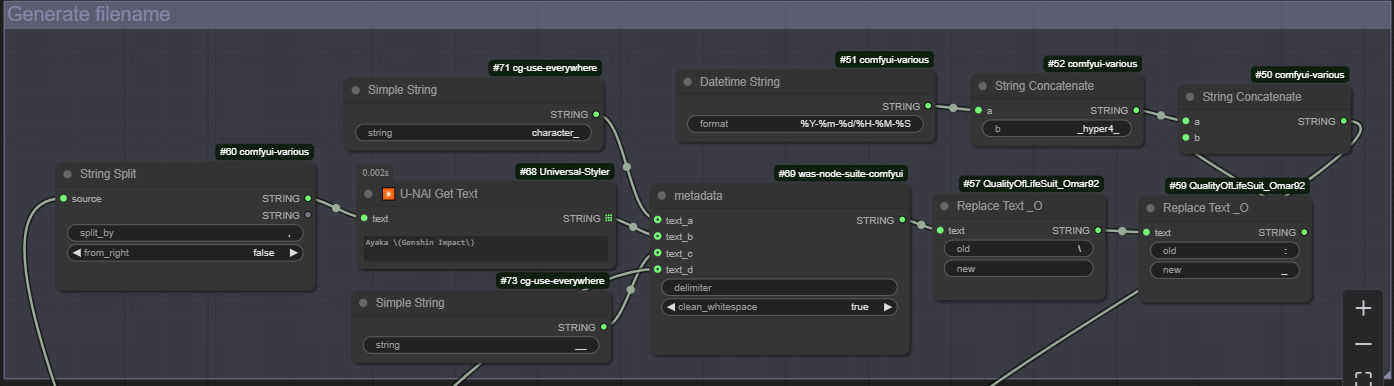Click the split_by input field

(184, 233)
